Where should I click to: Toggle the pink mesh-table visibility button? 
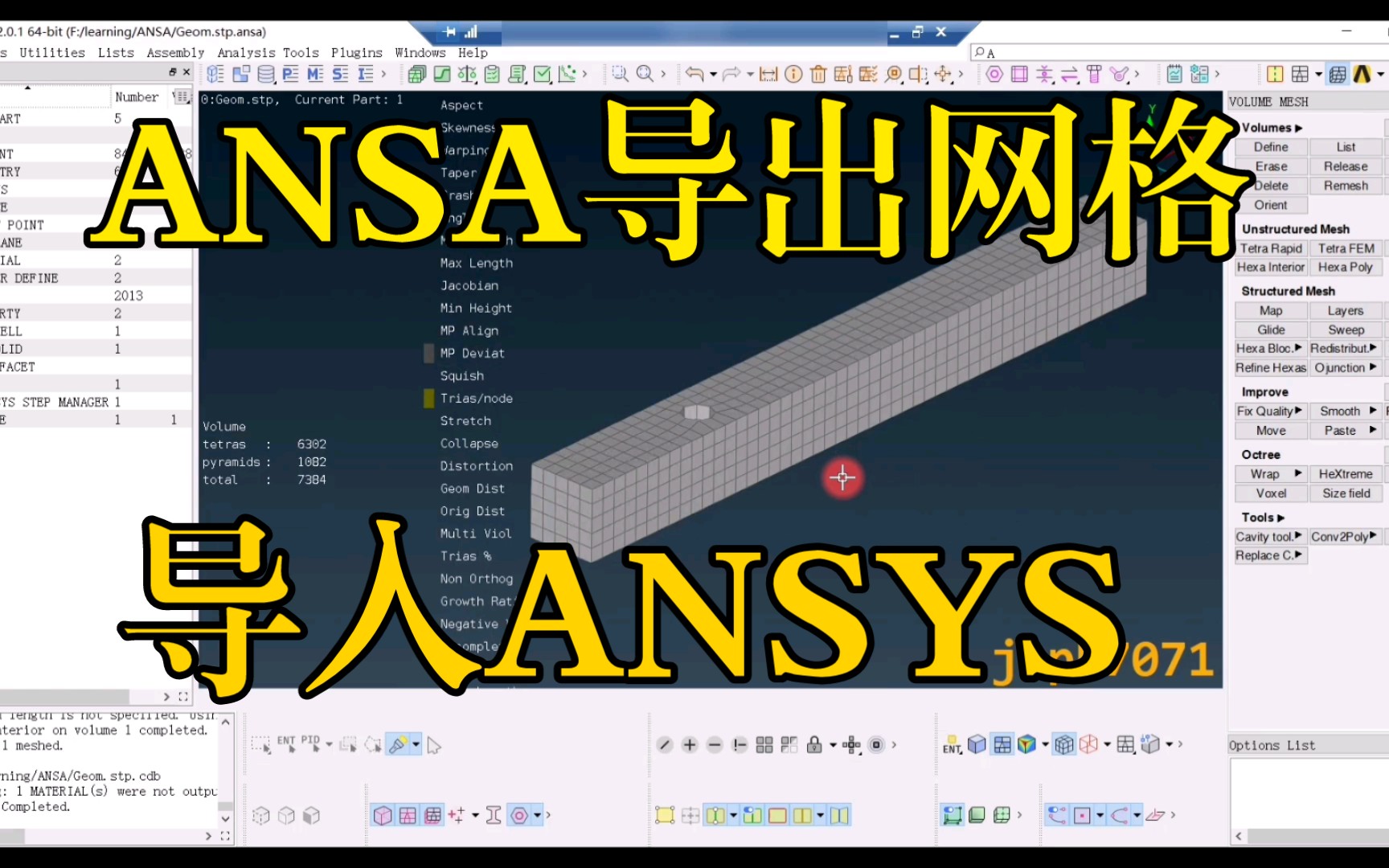point(408,816)
